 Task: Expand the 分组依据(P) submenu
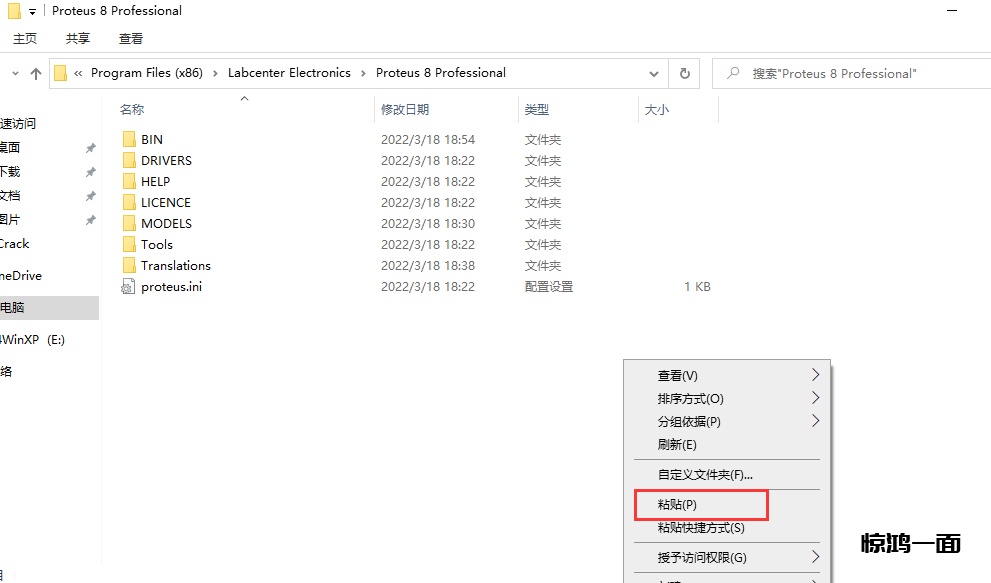click(815, 421)
